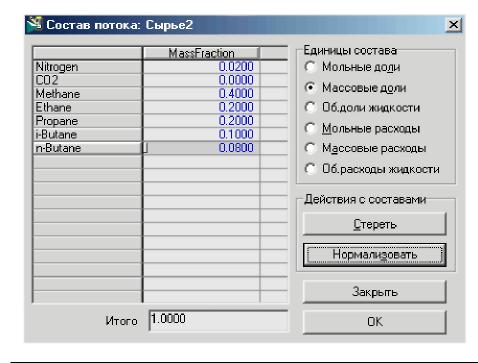
Task: Close the Состав потока dialog with X
Action: 453,25
